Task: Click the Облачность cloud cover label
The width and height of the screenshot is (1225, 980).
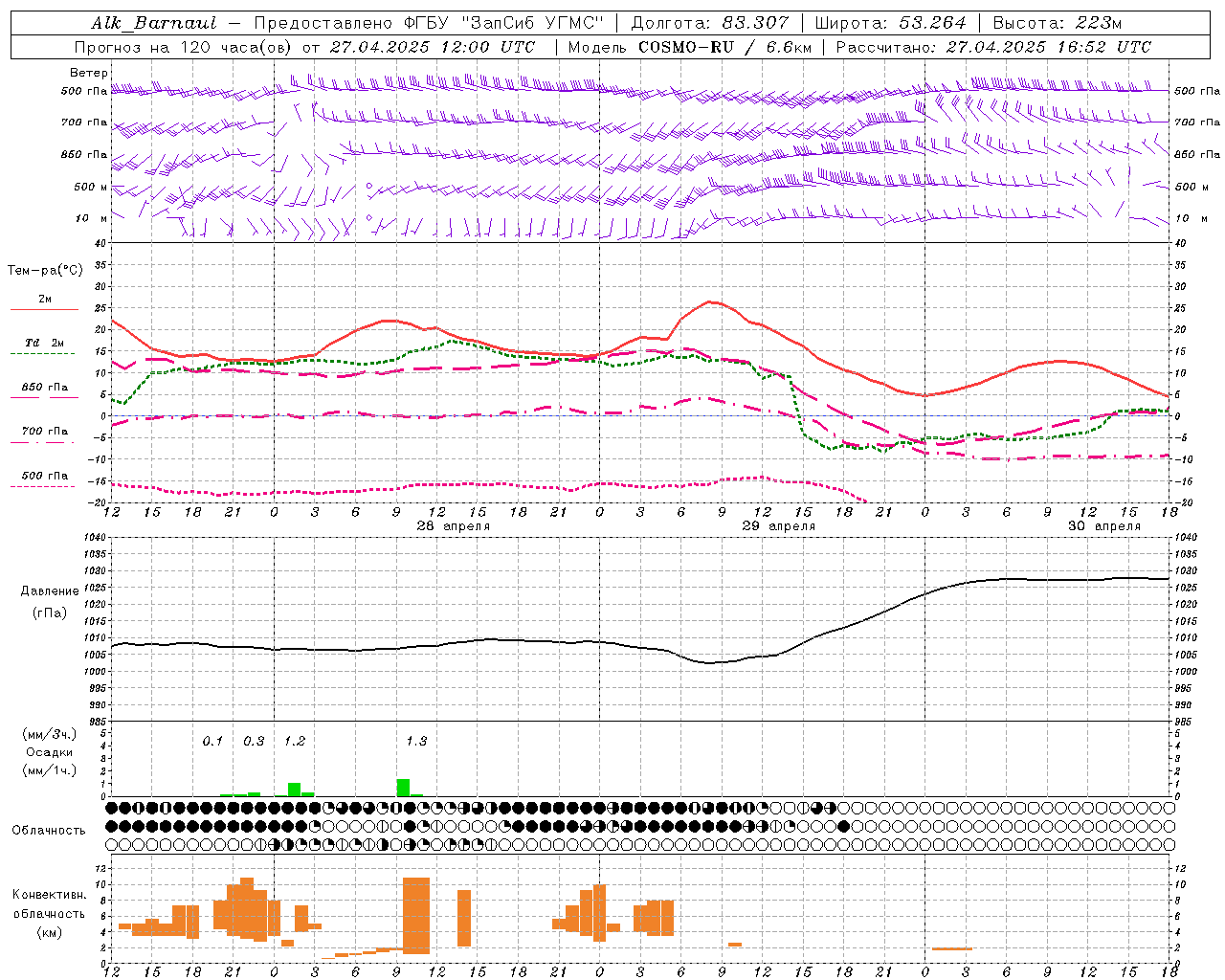Action: pyautogui.click(x=49, y=831)
